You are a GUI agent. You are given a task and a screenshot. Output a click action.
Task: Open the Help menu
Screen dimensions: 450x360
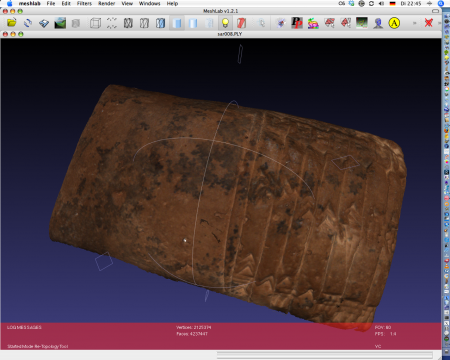(172, 3)
